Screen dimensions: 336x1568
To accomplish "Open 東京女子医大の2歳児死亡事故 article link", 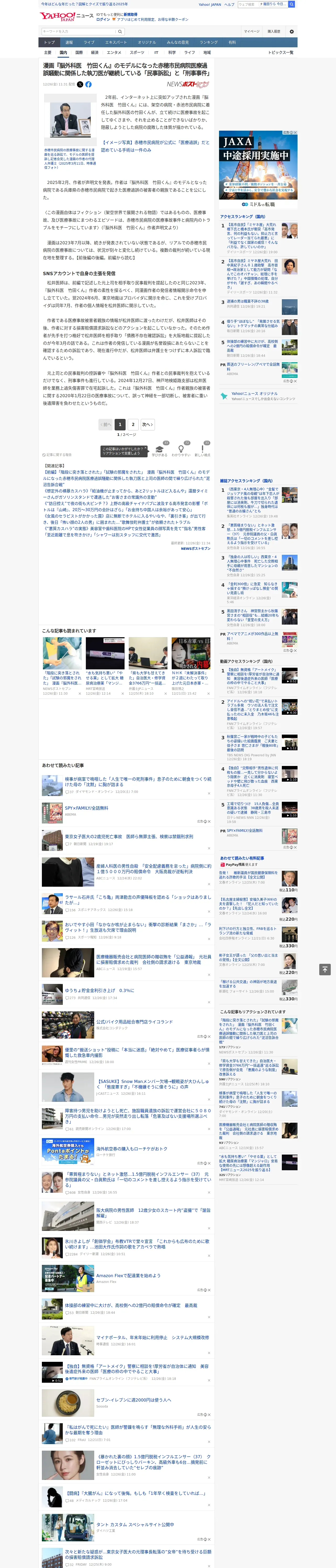I will click(x=129, y=836).
